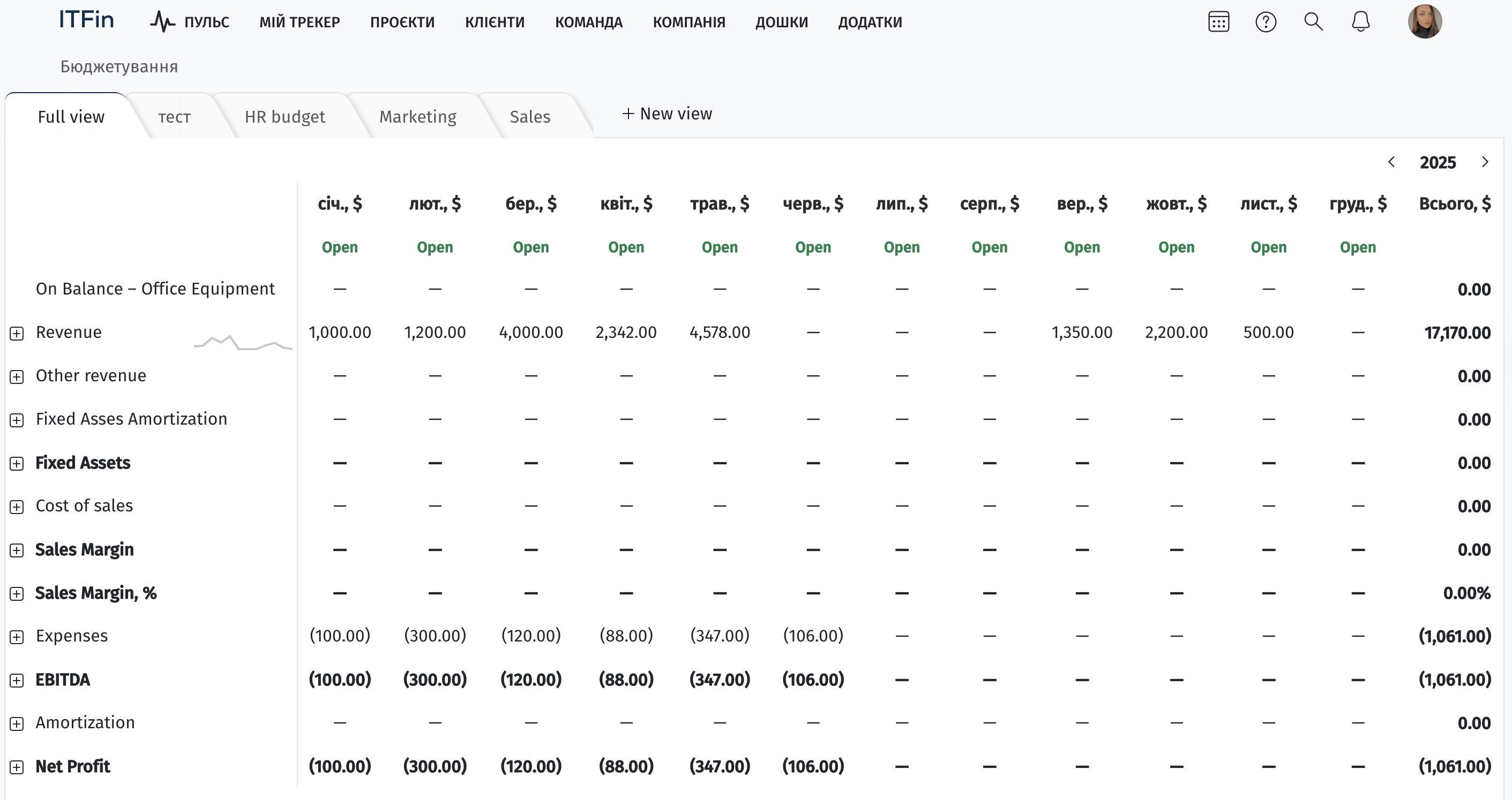Image resolution: width=1512 pixels, height=800 pixels.
Task: Go to previous year arrow
Action: (1391, 162)
